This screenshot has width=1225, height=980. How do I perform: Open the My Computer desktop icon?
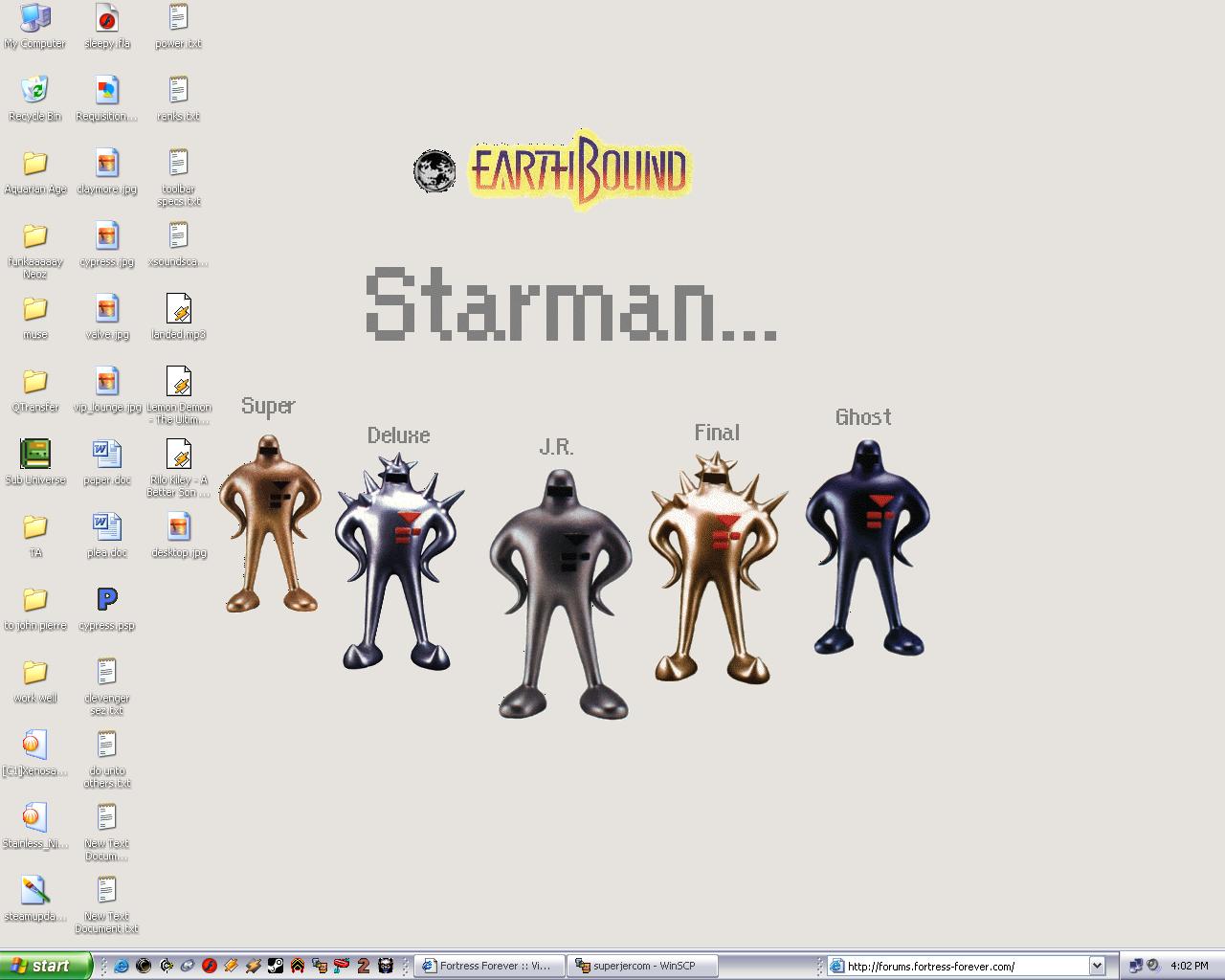tap(35, 26)
